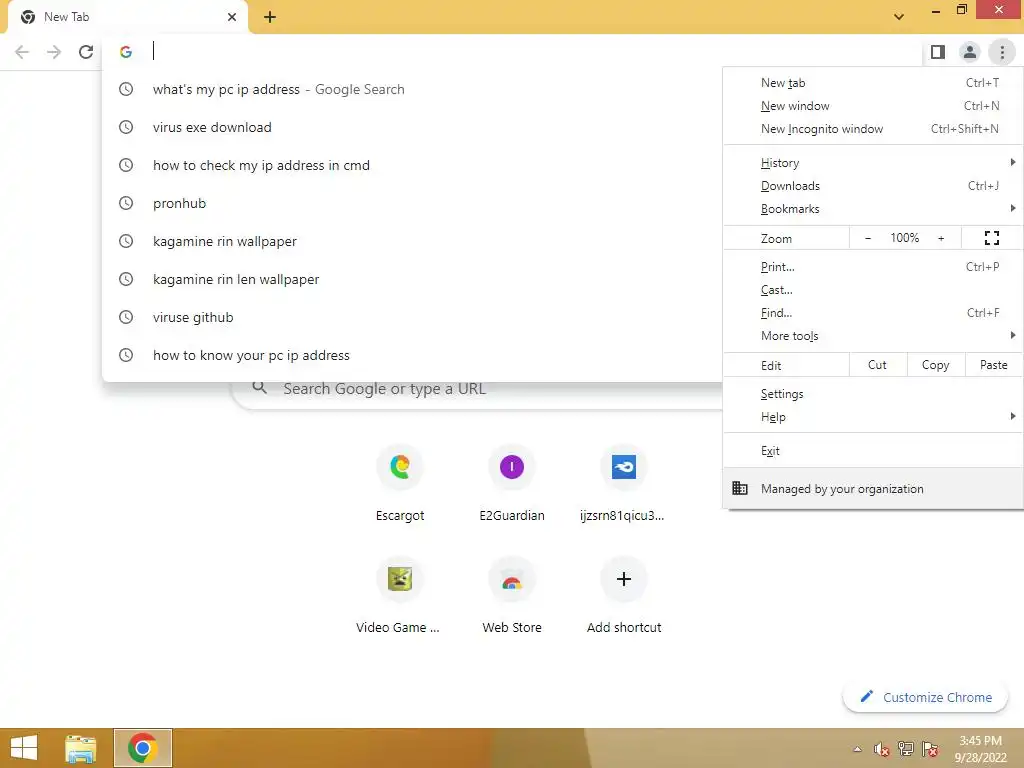Click the Google logo in the address bar
Viewport: 1024px width, 768px height.
[126, 52]
